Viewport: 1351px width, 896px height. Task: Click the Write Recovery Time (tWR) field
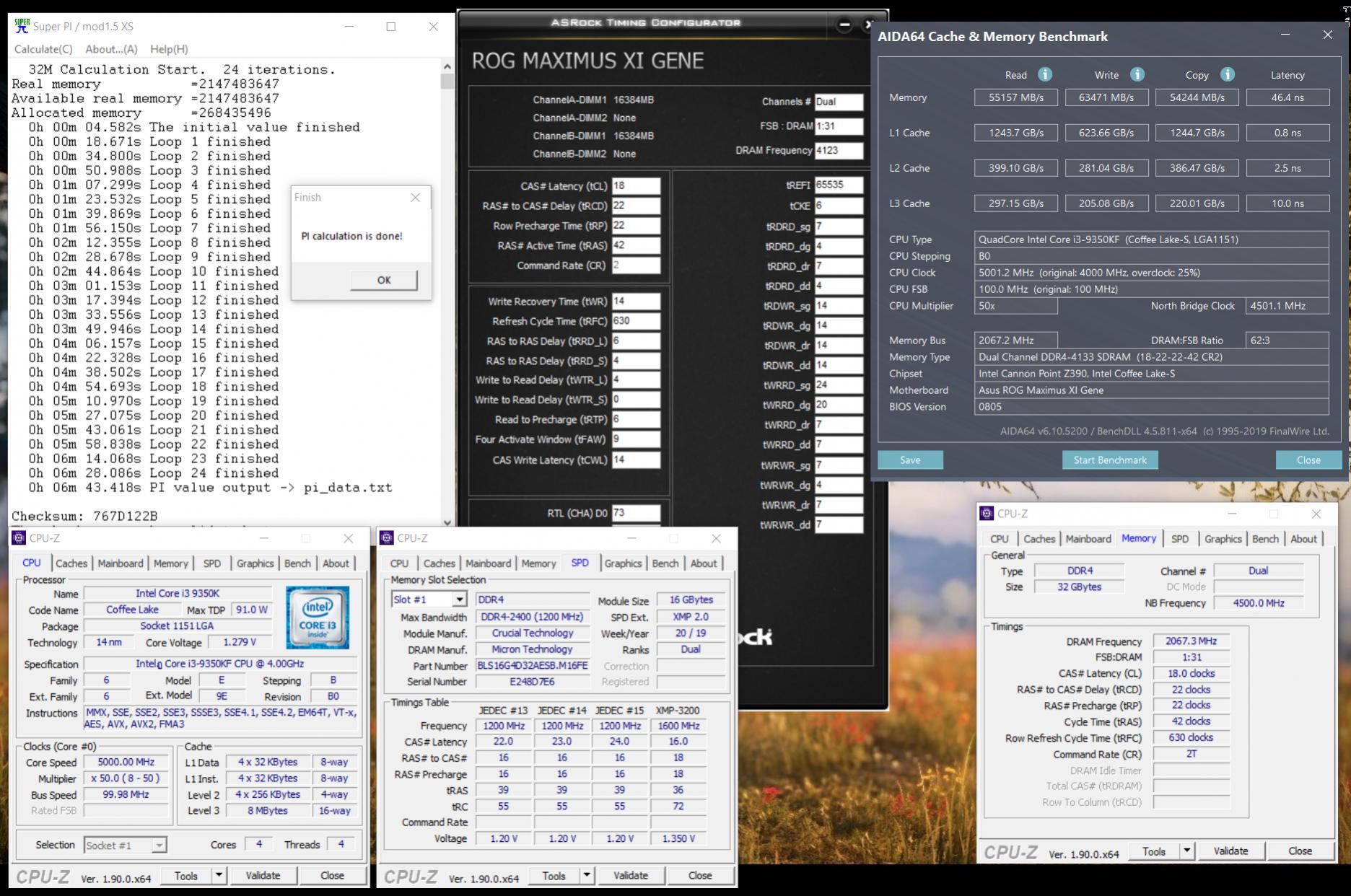[636, 302]
